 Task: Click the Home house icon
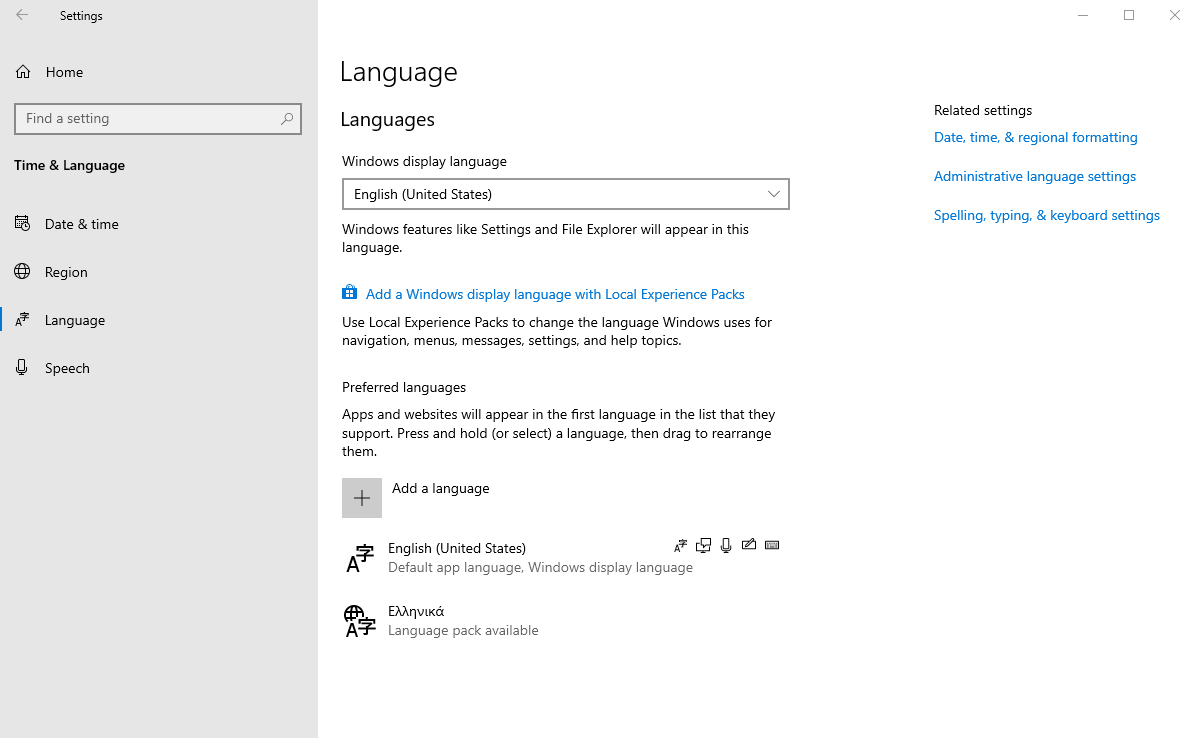[23, 72]
